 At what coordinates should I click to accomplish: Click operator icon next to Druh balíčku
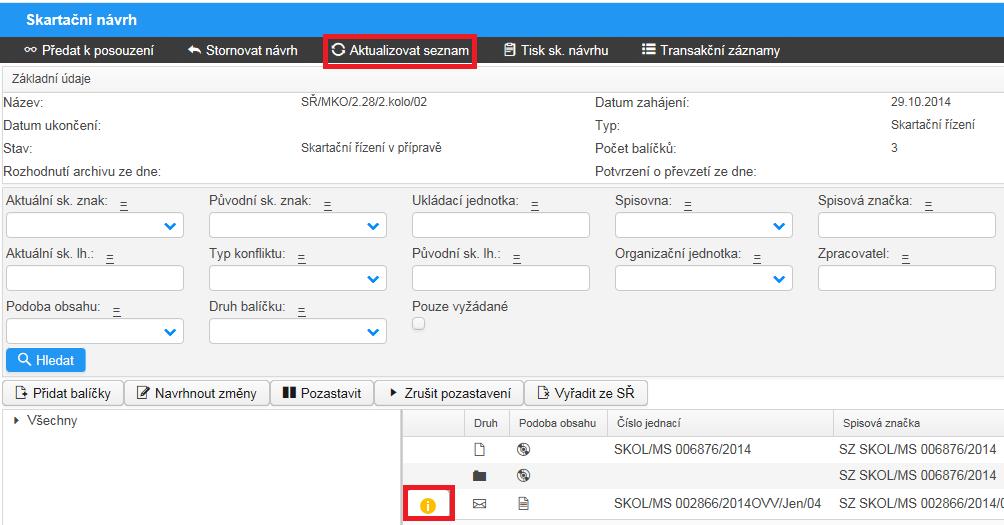point(301,312)
